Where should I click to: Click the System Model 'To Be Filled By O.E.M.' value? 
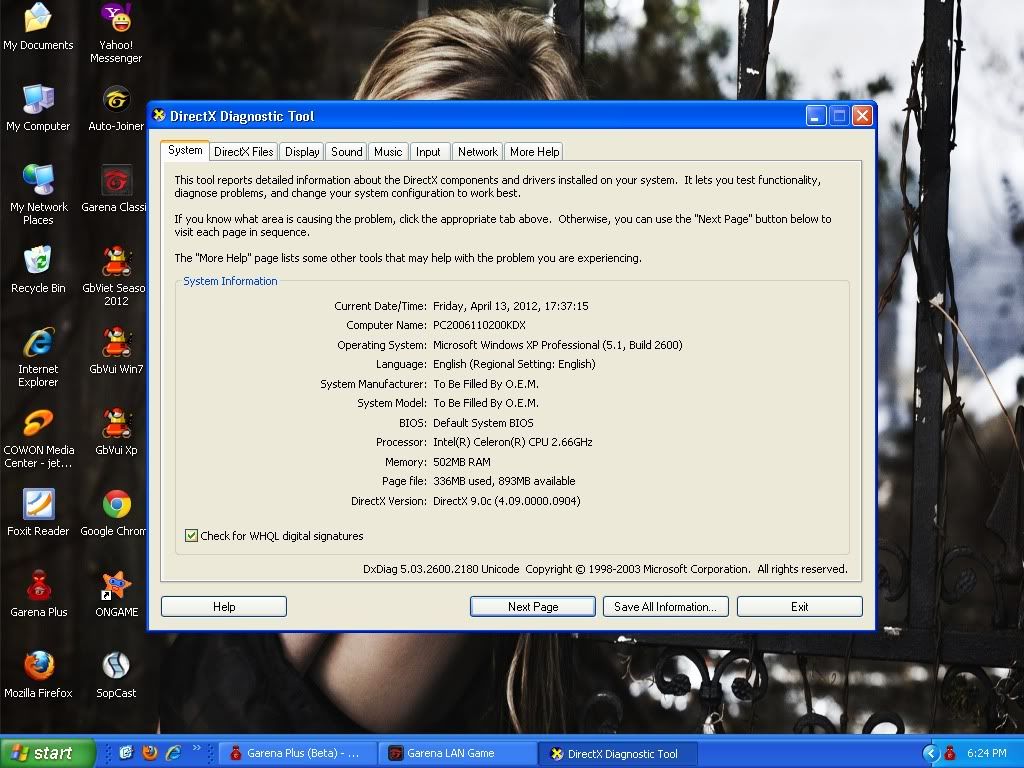(486, 403)
